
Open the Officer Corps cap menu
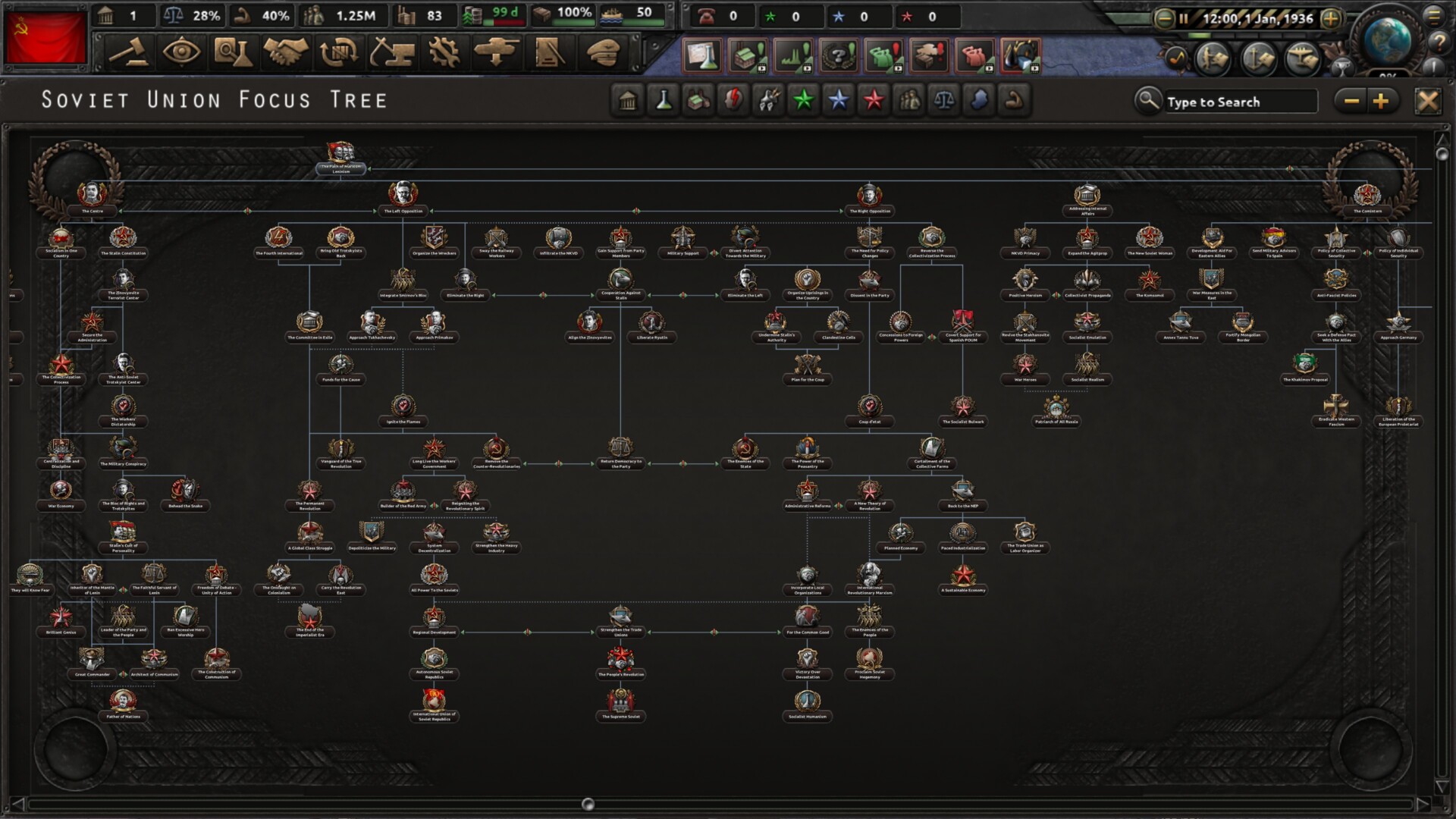tap(604, 53)
